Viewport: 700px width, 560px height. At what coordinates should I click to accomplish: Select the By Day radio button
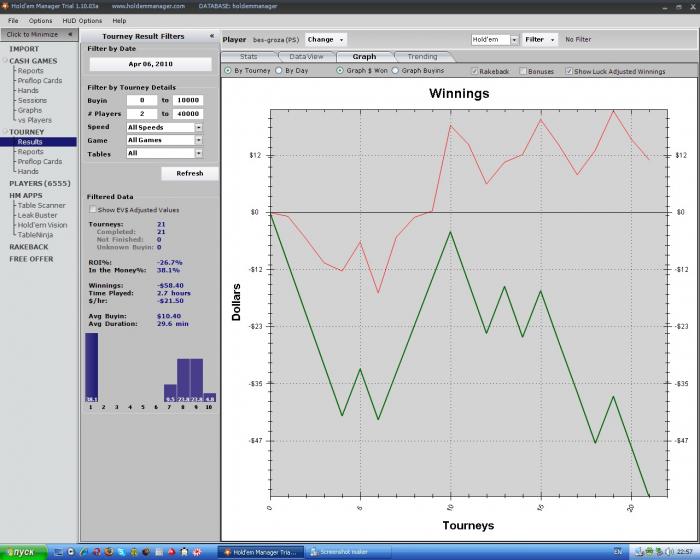click(x=279, y=71)
